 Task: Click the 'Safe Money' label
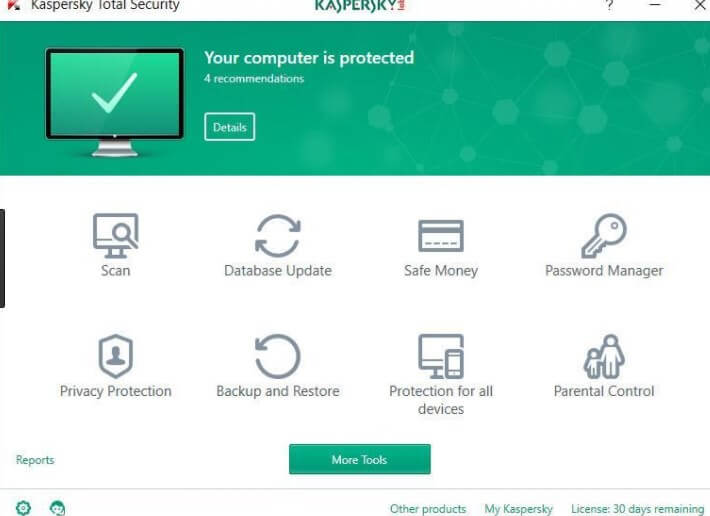pos(441,271)
